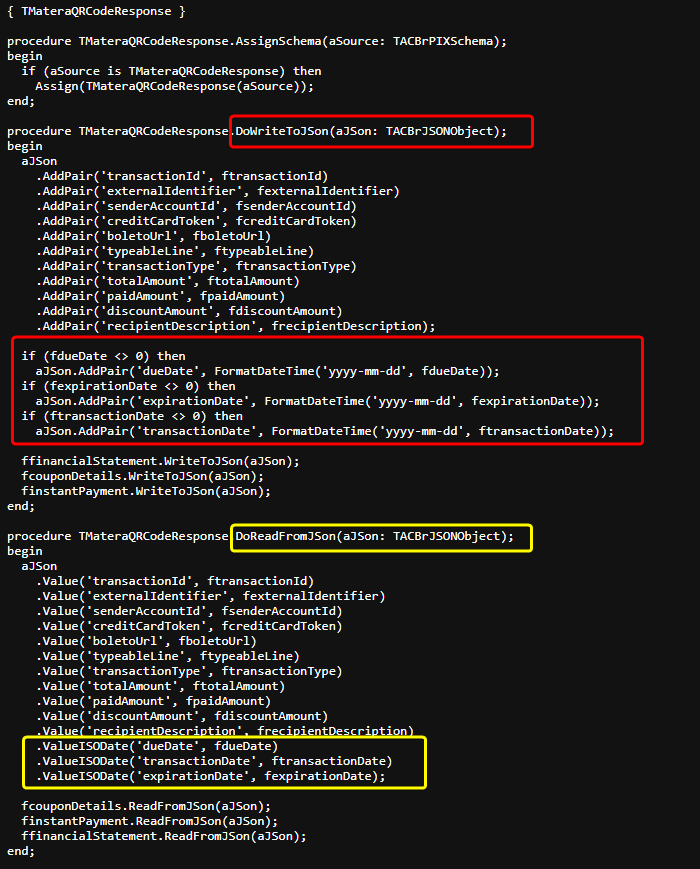Click the .Value 'paidAmount' line
Screen dimensions: 700x869
[154, 701]
